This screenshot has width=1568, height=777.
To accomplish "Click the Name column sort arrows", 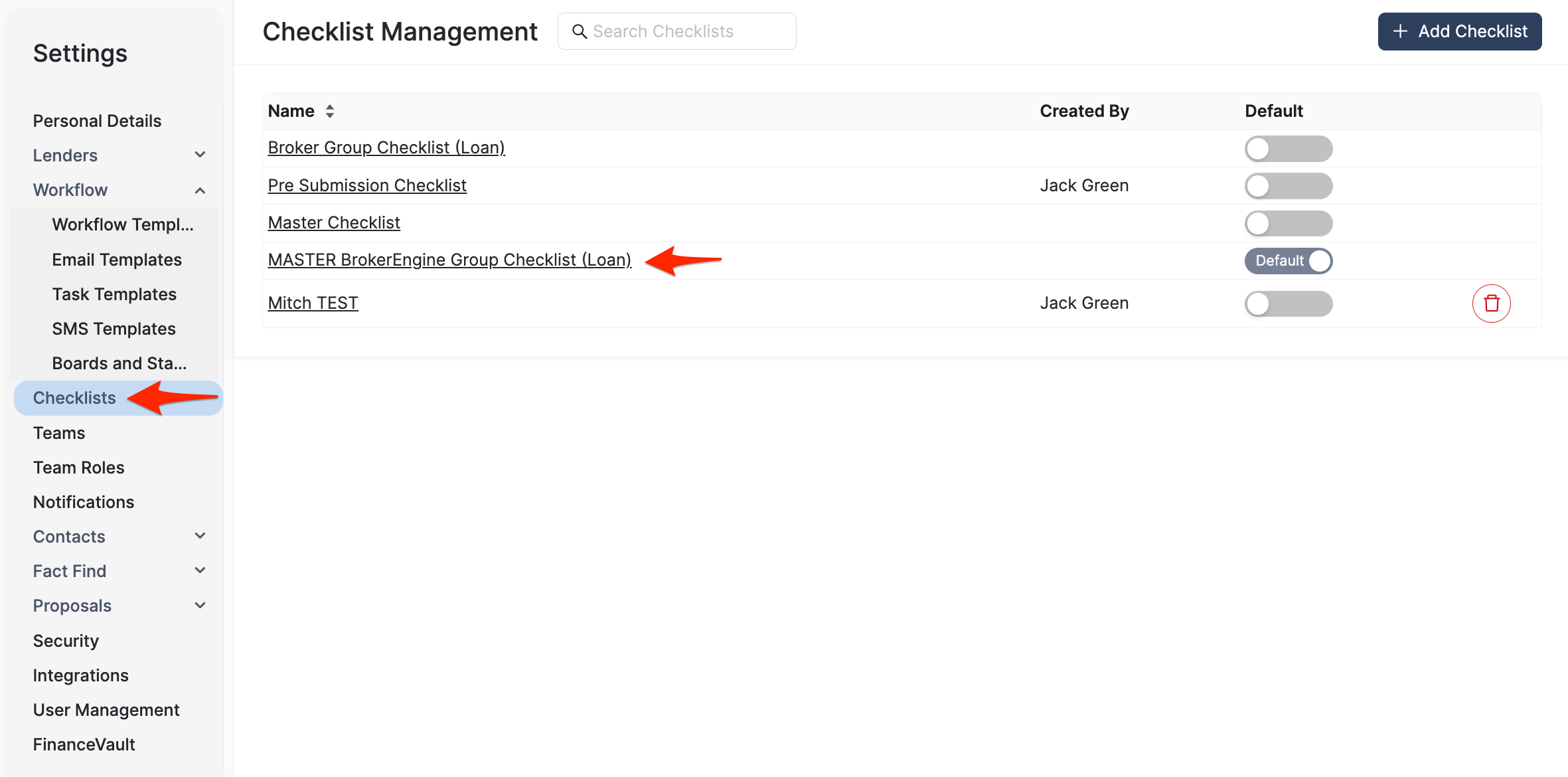I will [330, 111].
